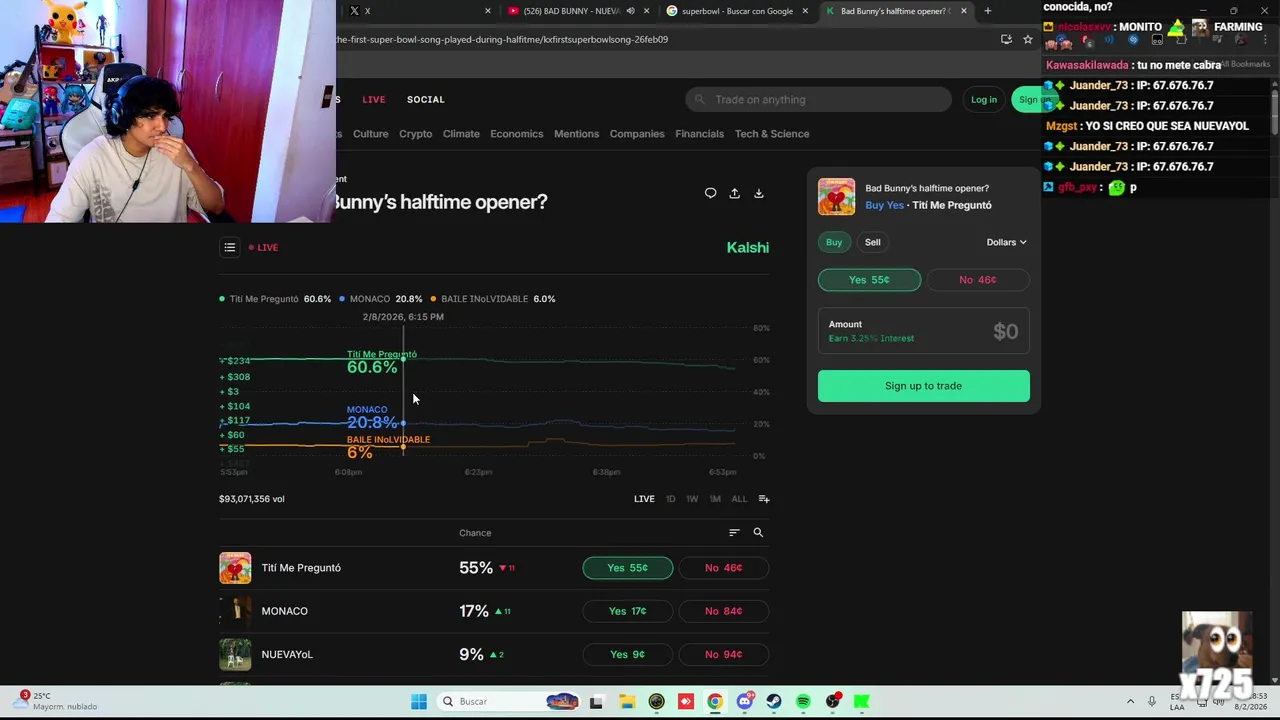Open the LIVE navigation item
The width and height of the screenshot is (1280, 720).
click(373, 99)
